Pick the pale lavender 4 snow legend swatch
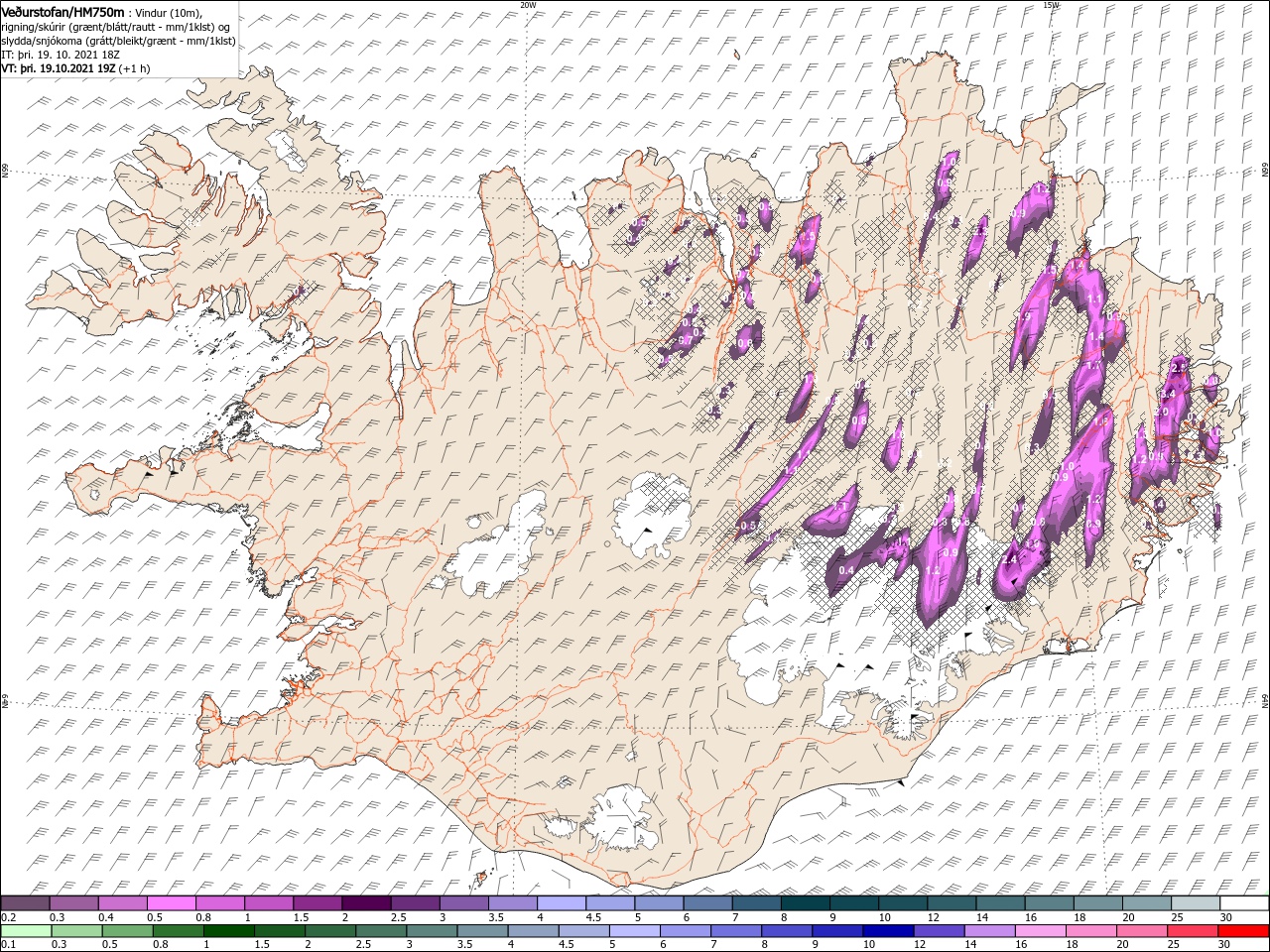The width and height of the screenshot is (1270, 952). click(x=562, y=902)
